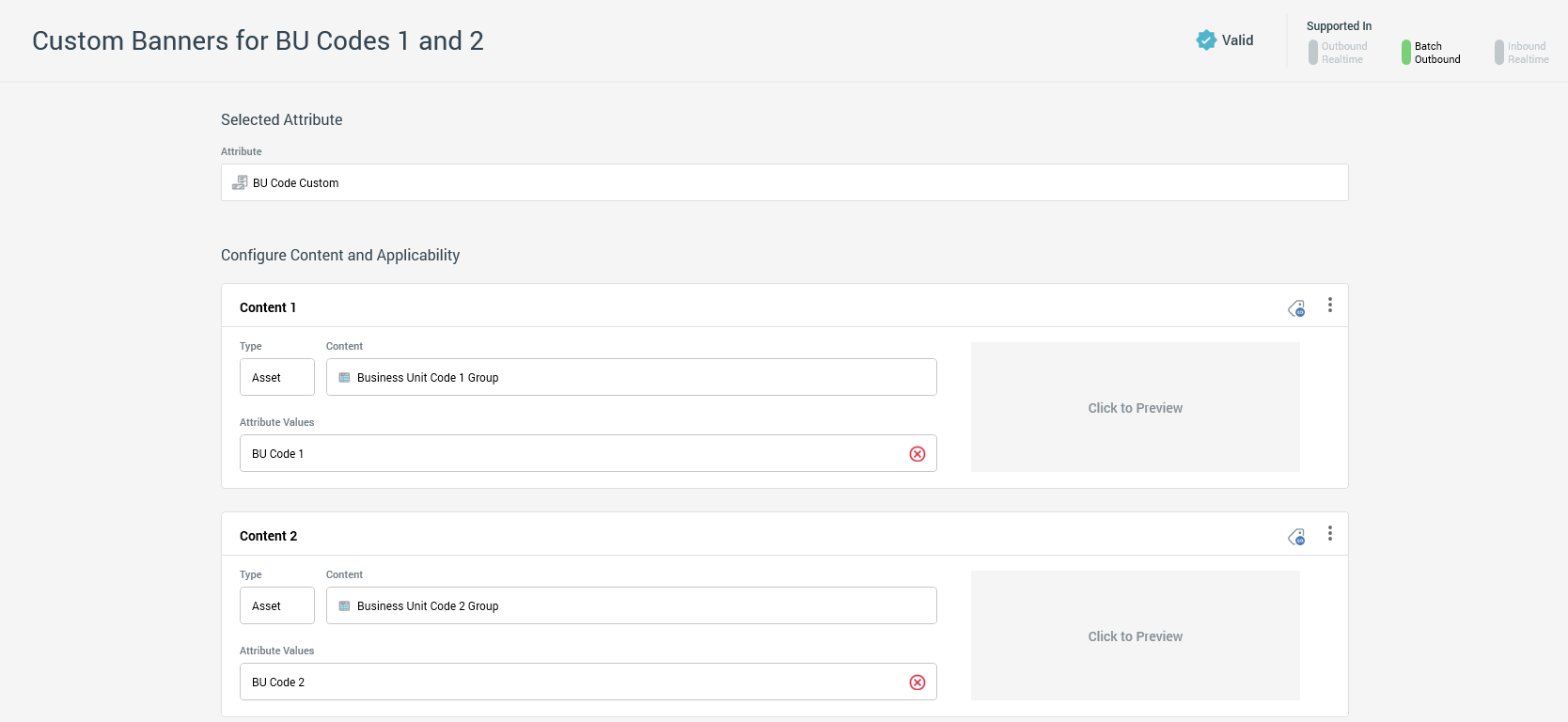Remove the BU Code 1 attribute value
This screenshot has height=722, width=1568.
click(x=917, y=454)
